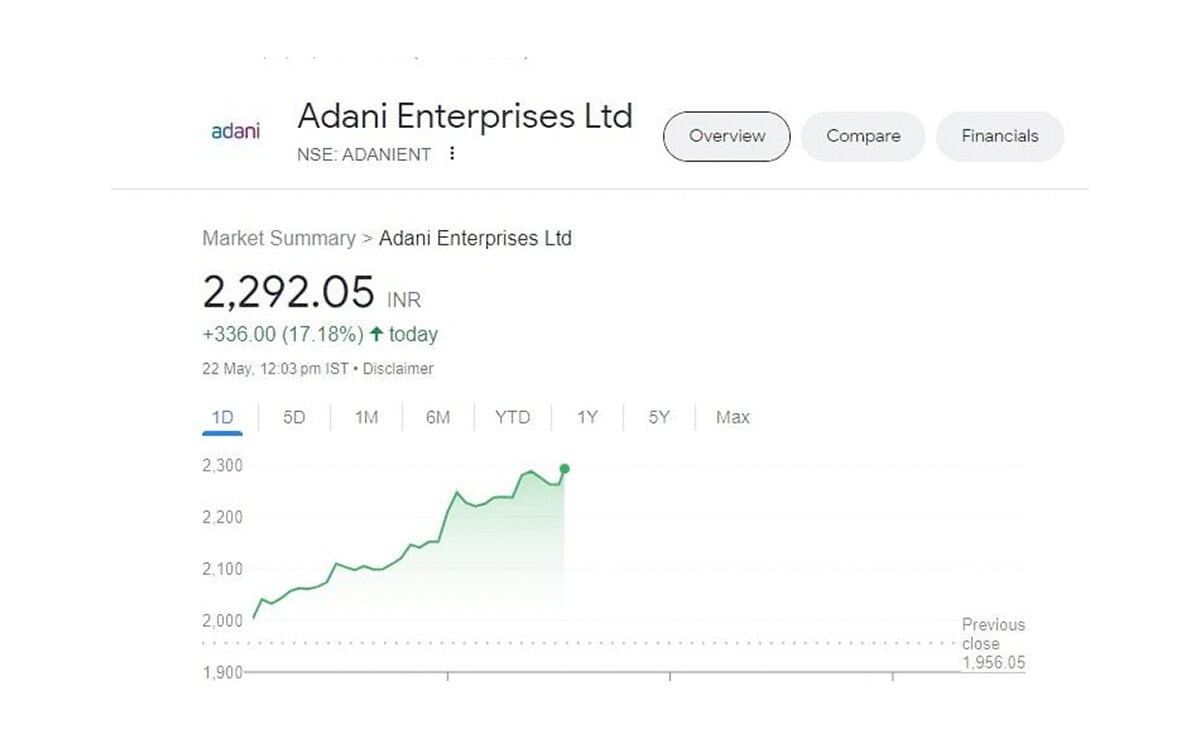The width and height of the screenshot is (1200, 738).
Task: Click the Adani Enterprises Ltd breadcrumb link
Action: click(475, 238)
